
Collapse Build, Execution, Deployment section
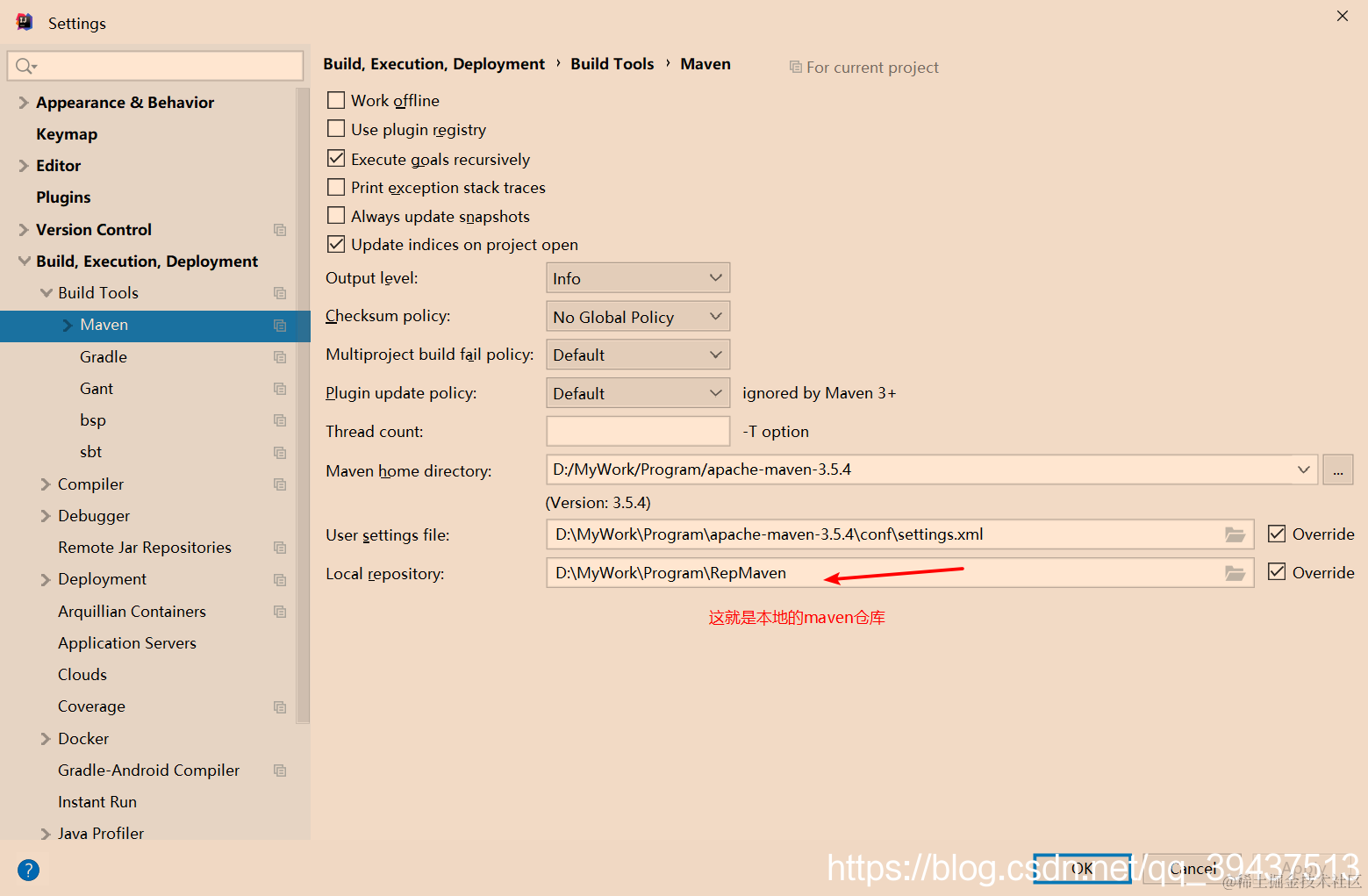pyautogui.click(x=24, y=262)
